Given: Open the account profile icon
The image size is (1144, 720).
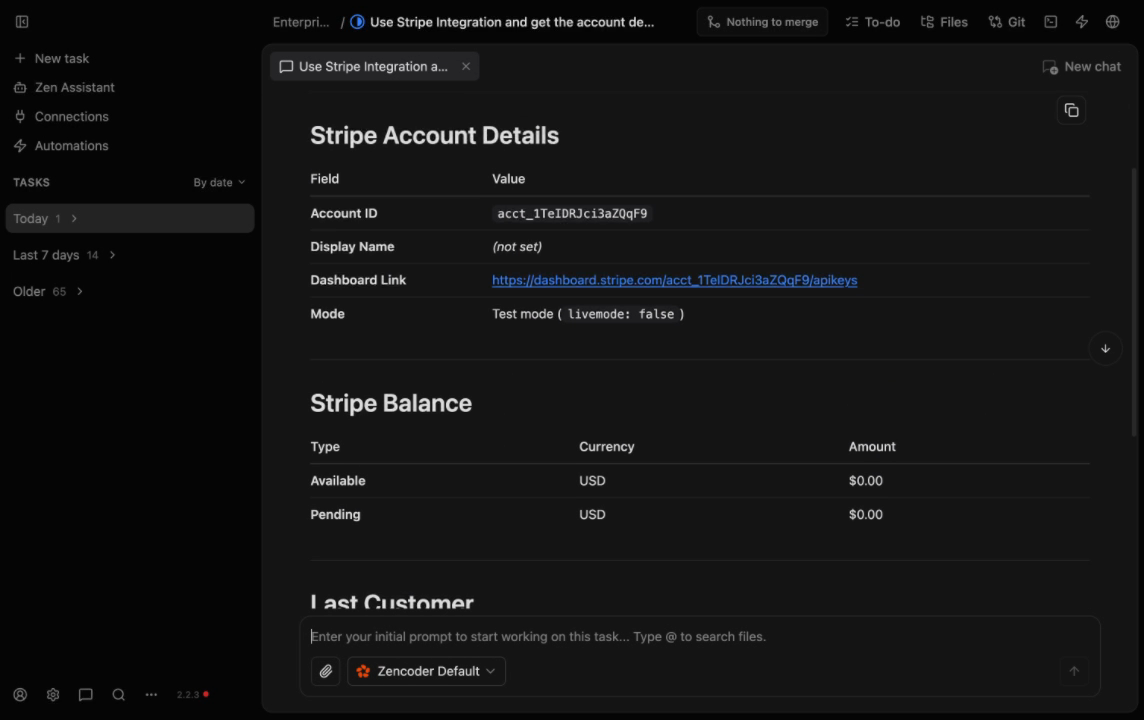Looking at the screenshot, I should tap(20, 694).
